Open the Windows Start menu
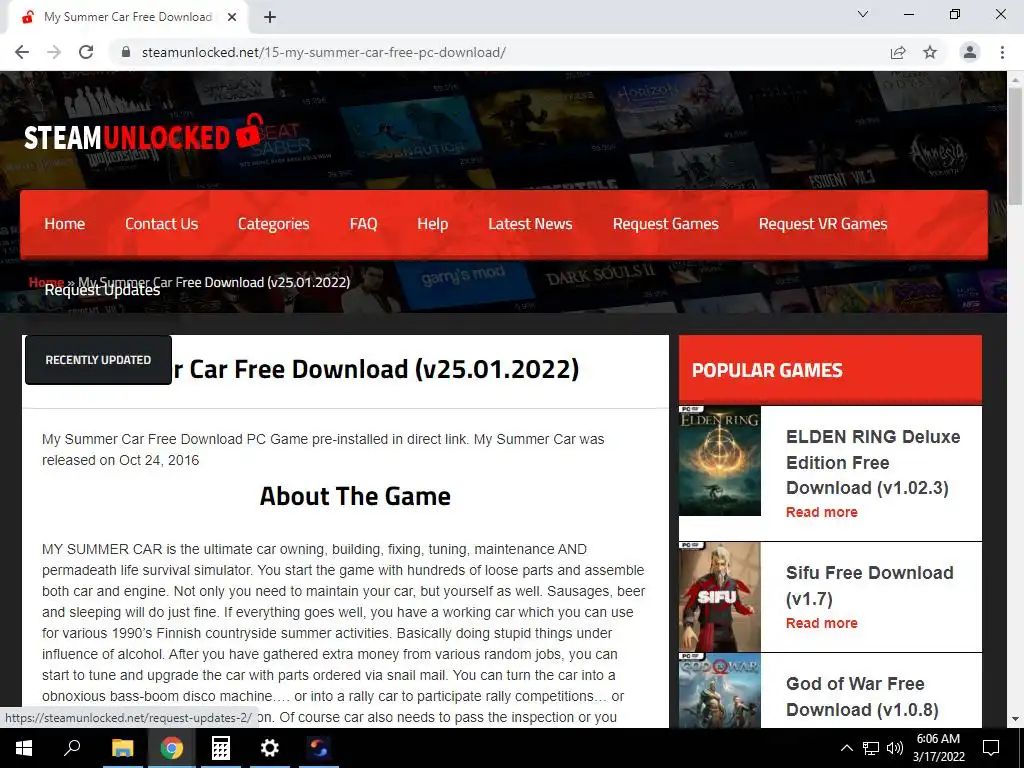The image size is (1024, 768). point(24,748)
